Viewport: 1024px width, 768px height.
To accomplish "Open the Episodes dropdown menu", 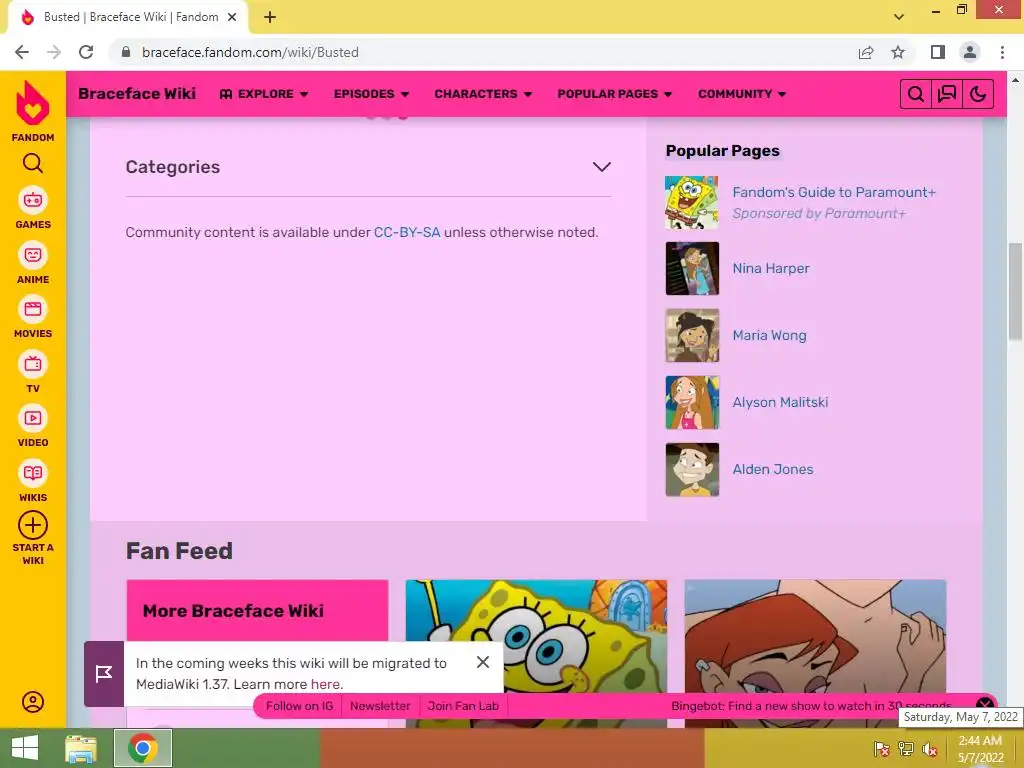I will coord(371,94).
